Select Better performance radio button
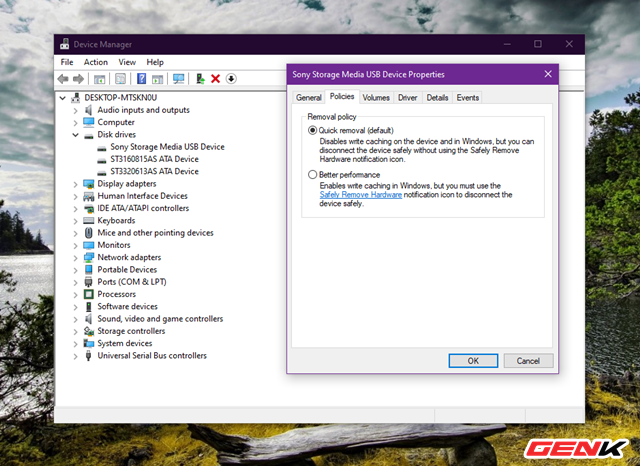 point(313,174)
